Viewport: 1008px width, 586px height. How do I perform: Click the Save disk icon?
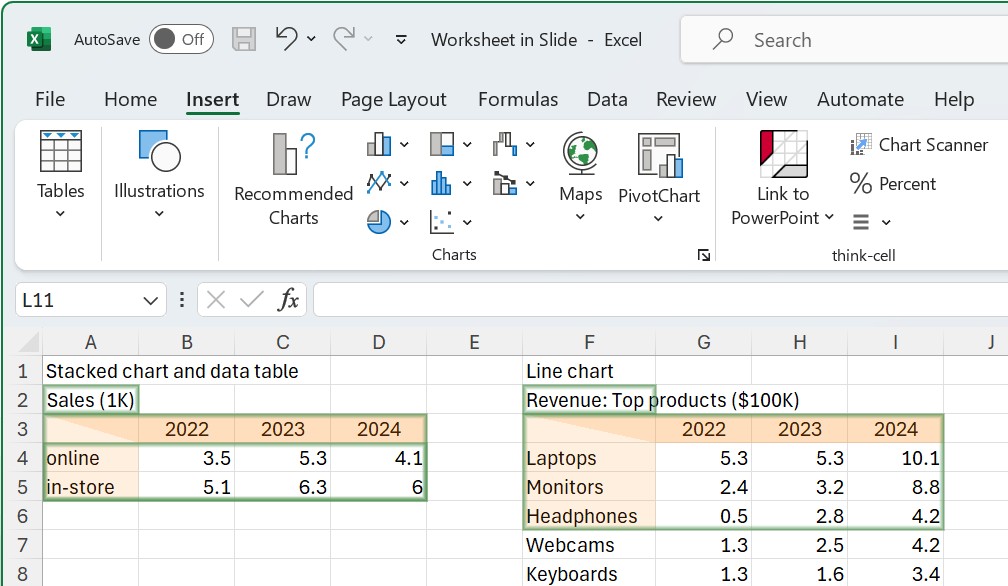point(244,39)
